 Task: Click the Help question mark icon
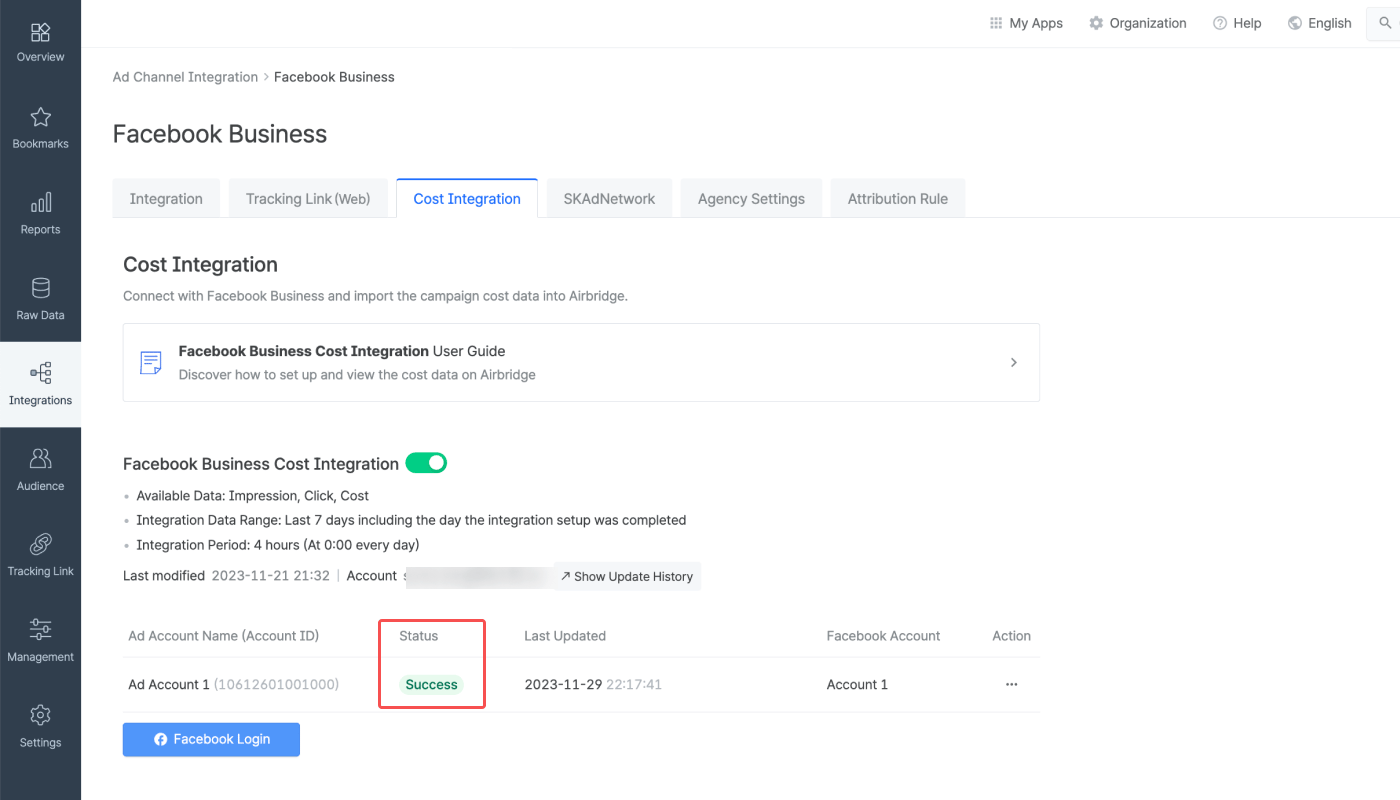[x=1220, y=23]
